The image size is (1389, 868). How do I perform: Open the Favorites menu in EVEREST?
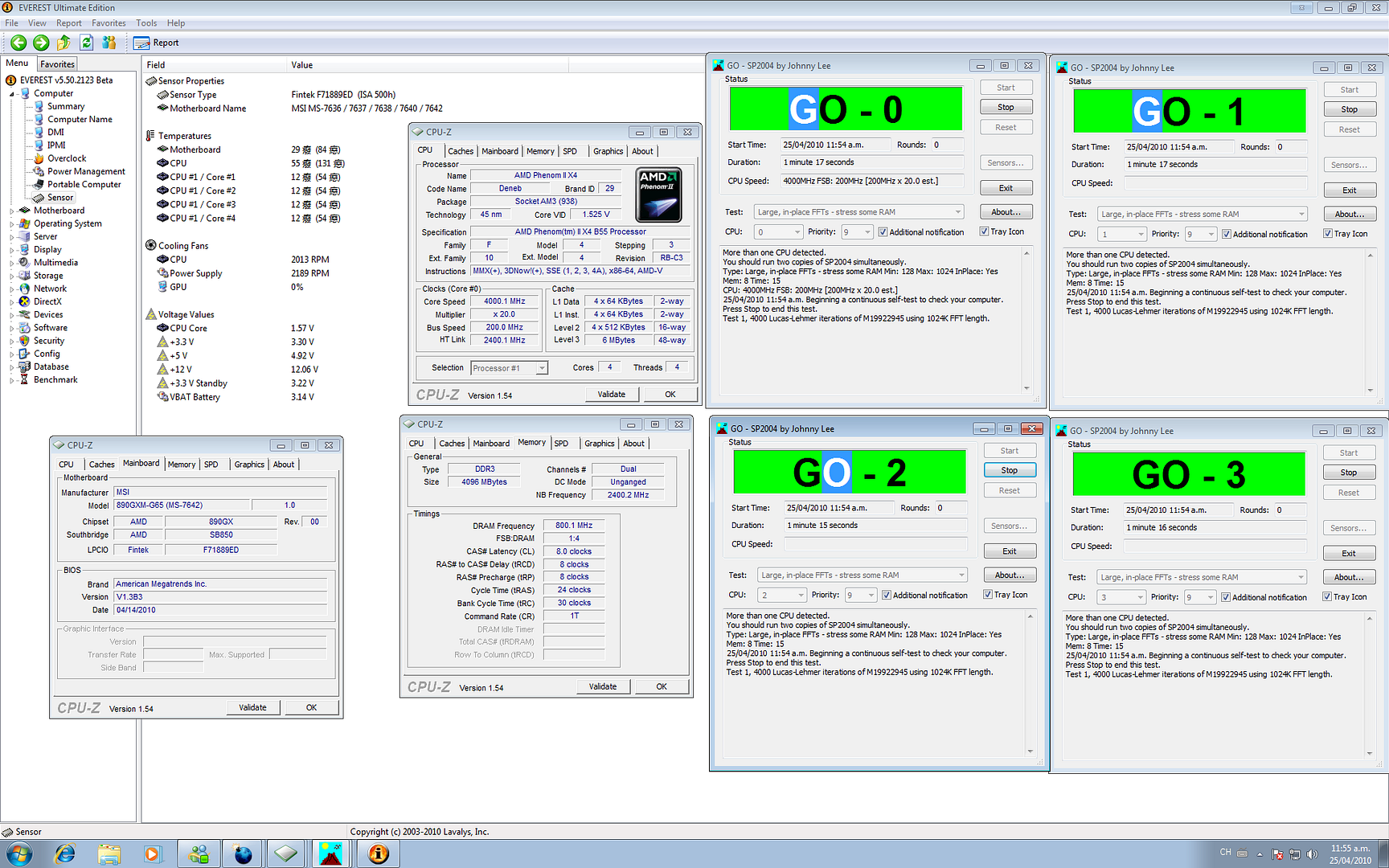[x=109, y=23]
